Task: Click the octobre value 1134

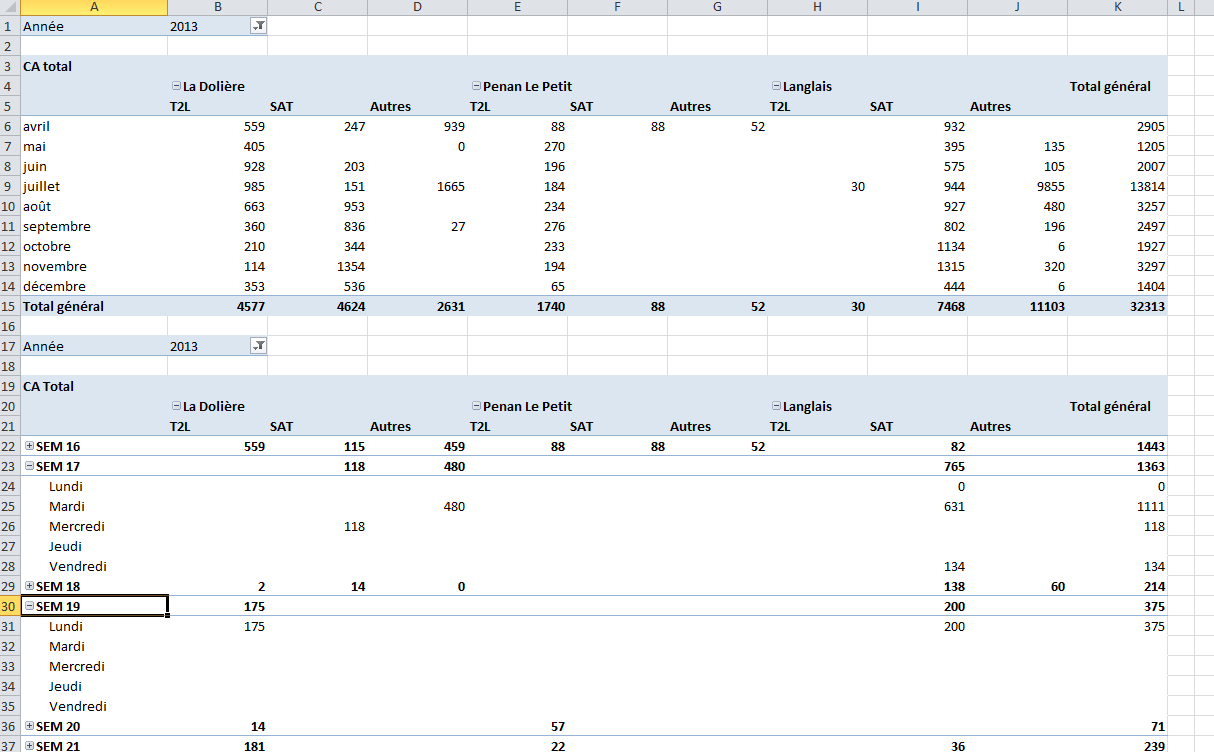Action: click(951, 246)
